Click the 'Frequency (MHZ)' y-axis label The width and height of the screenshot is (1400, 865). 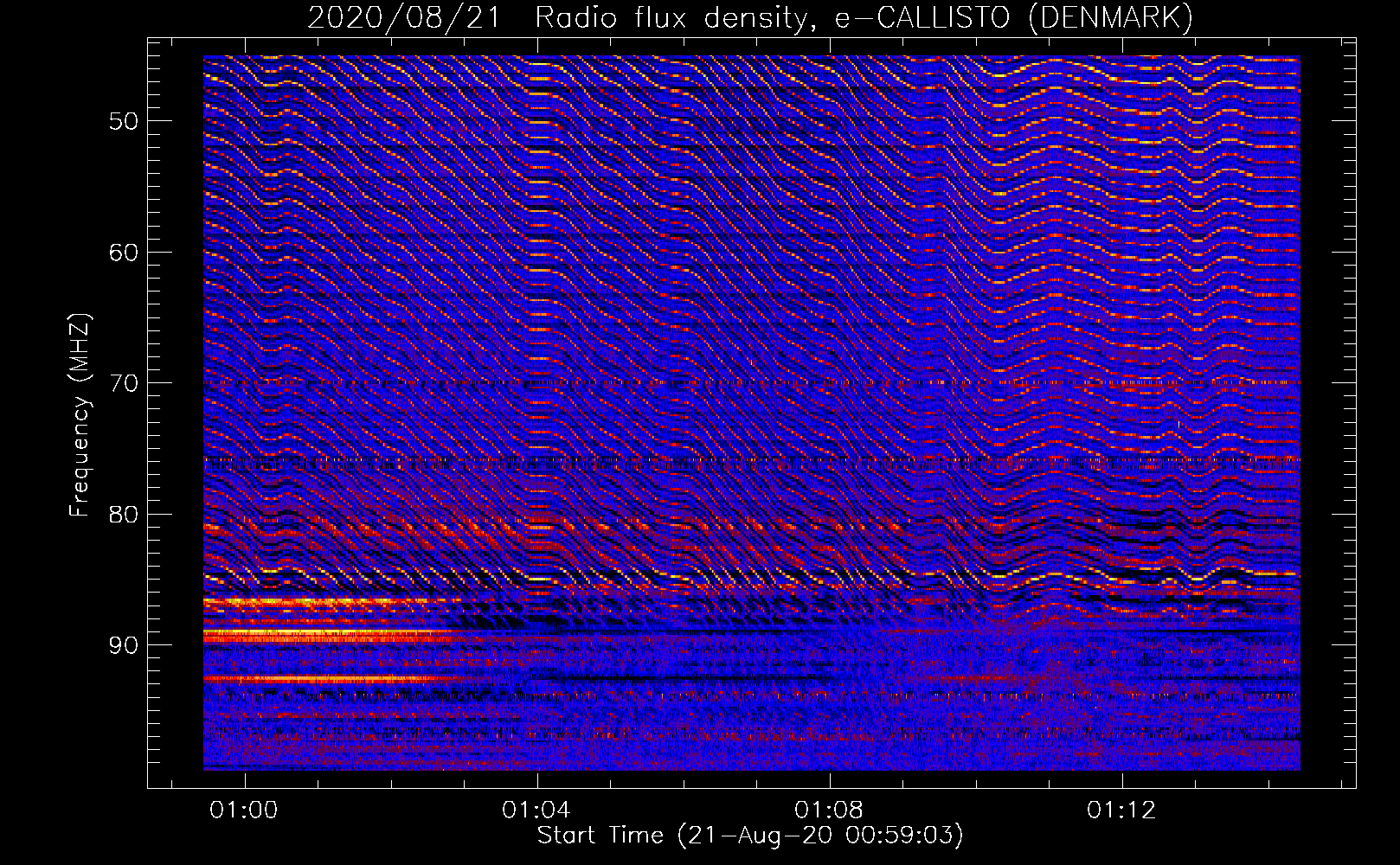(x=80, y=415)
